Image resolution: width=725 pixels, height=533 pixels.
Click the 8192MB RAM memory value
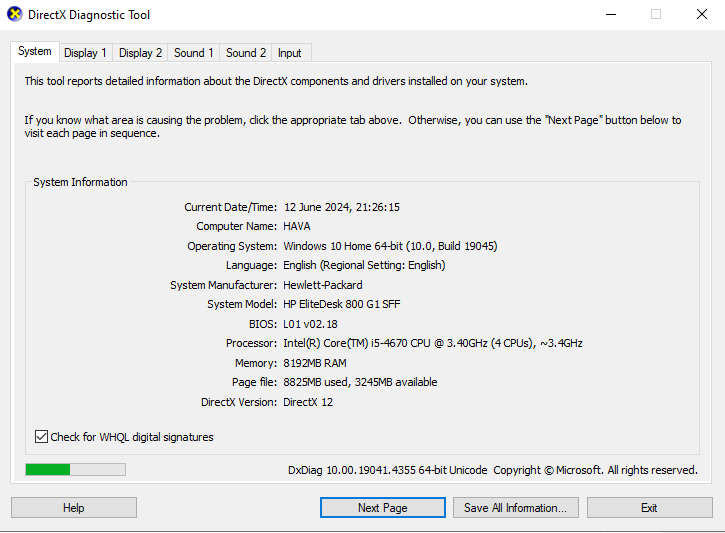[x=315, y=363]
